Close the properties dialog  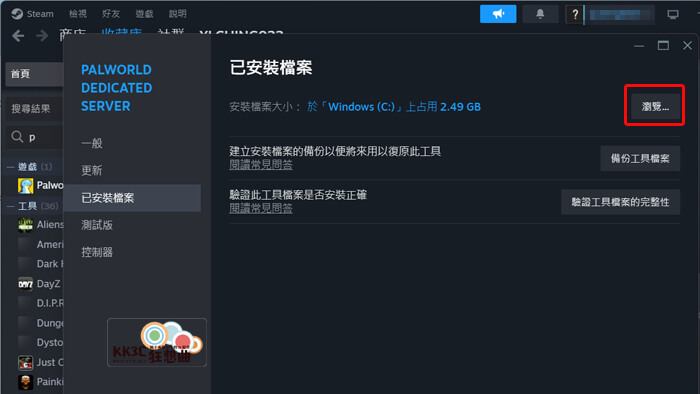click(x=687, y=46)
